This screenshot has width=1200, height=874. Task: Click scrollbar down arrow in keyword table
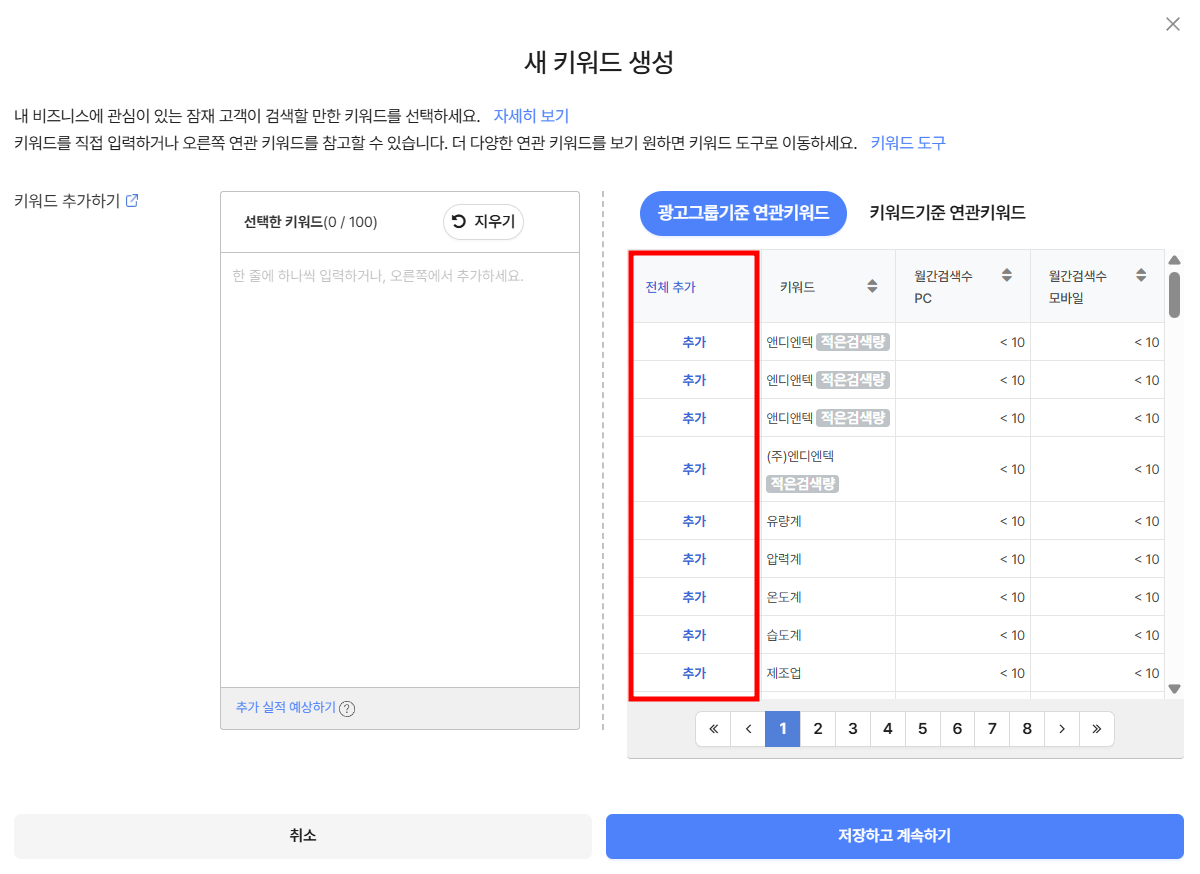pos(1175,688)
